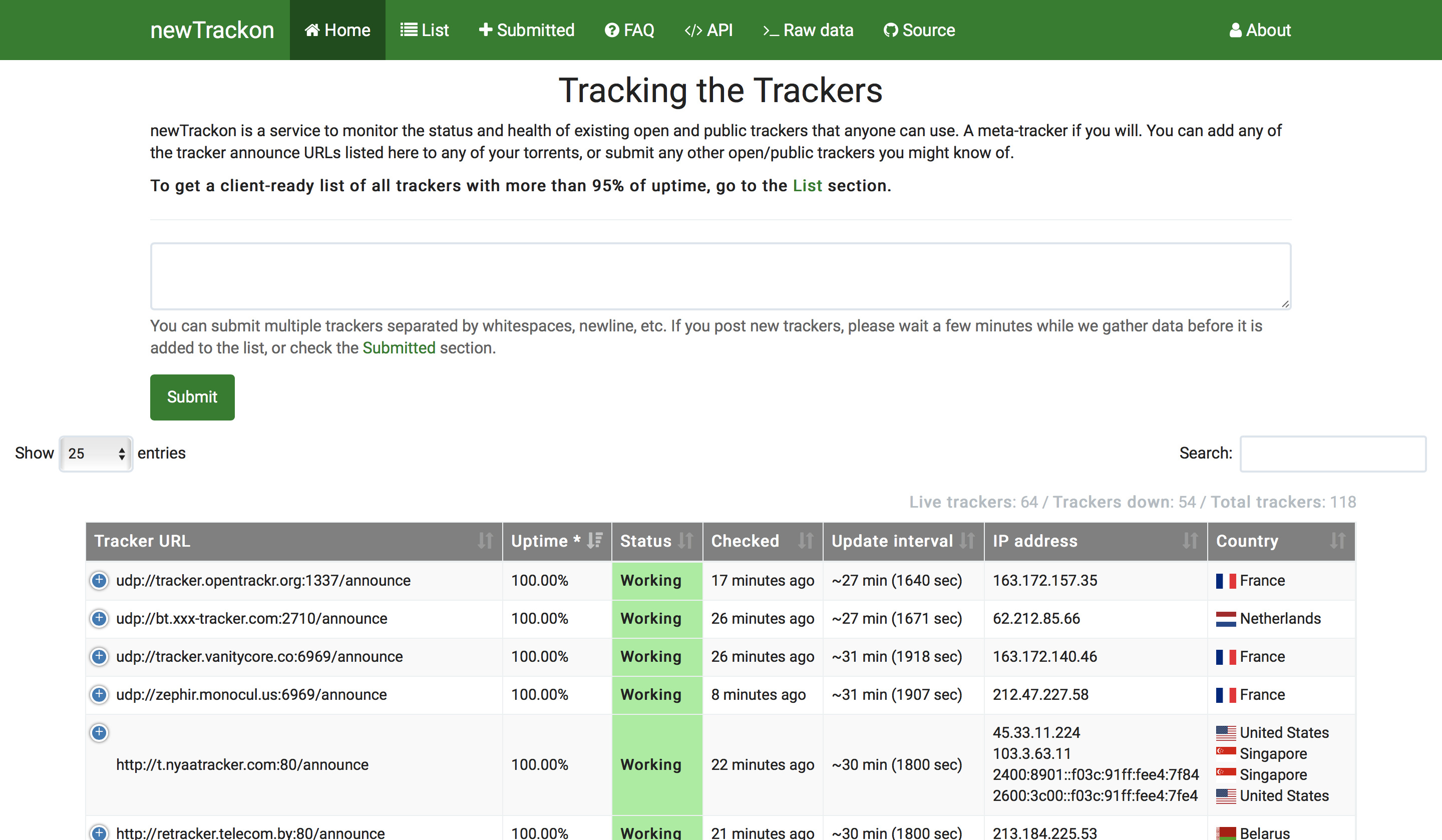Sort table by Update interval column
This screenshot has width=1442, height=840.
[x=904, y=541]
